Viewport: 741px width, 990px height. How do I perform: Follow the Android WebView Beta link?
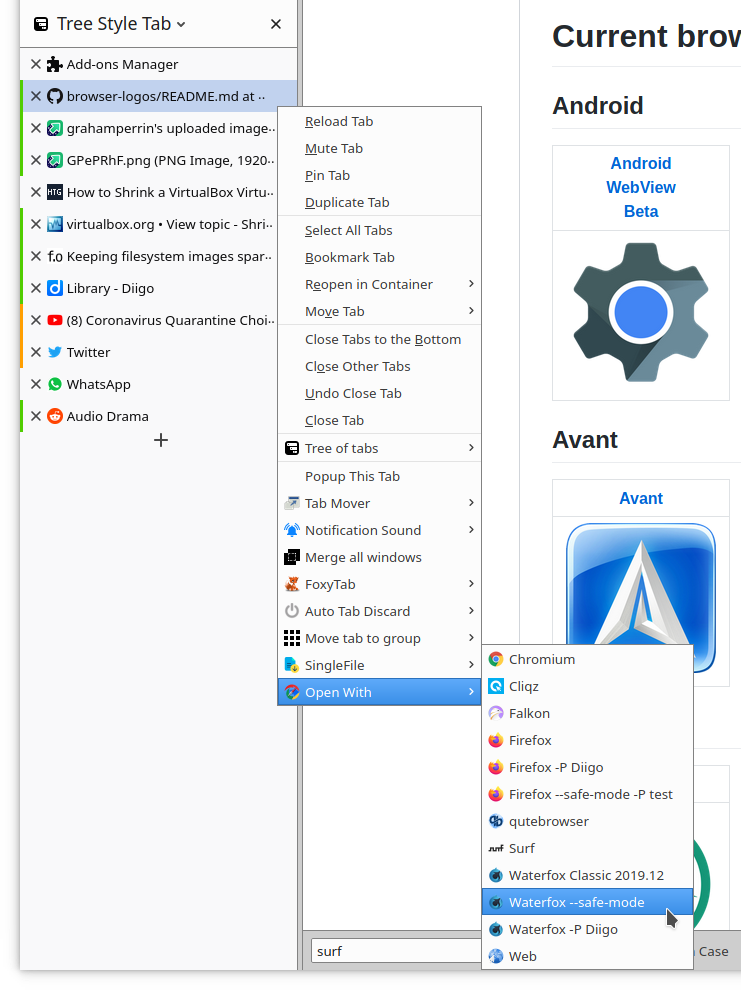click(x=641, y=188)
